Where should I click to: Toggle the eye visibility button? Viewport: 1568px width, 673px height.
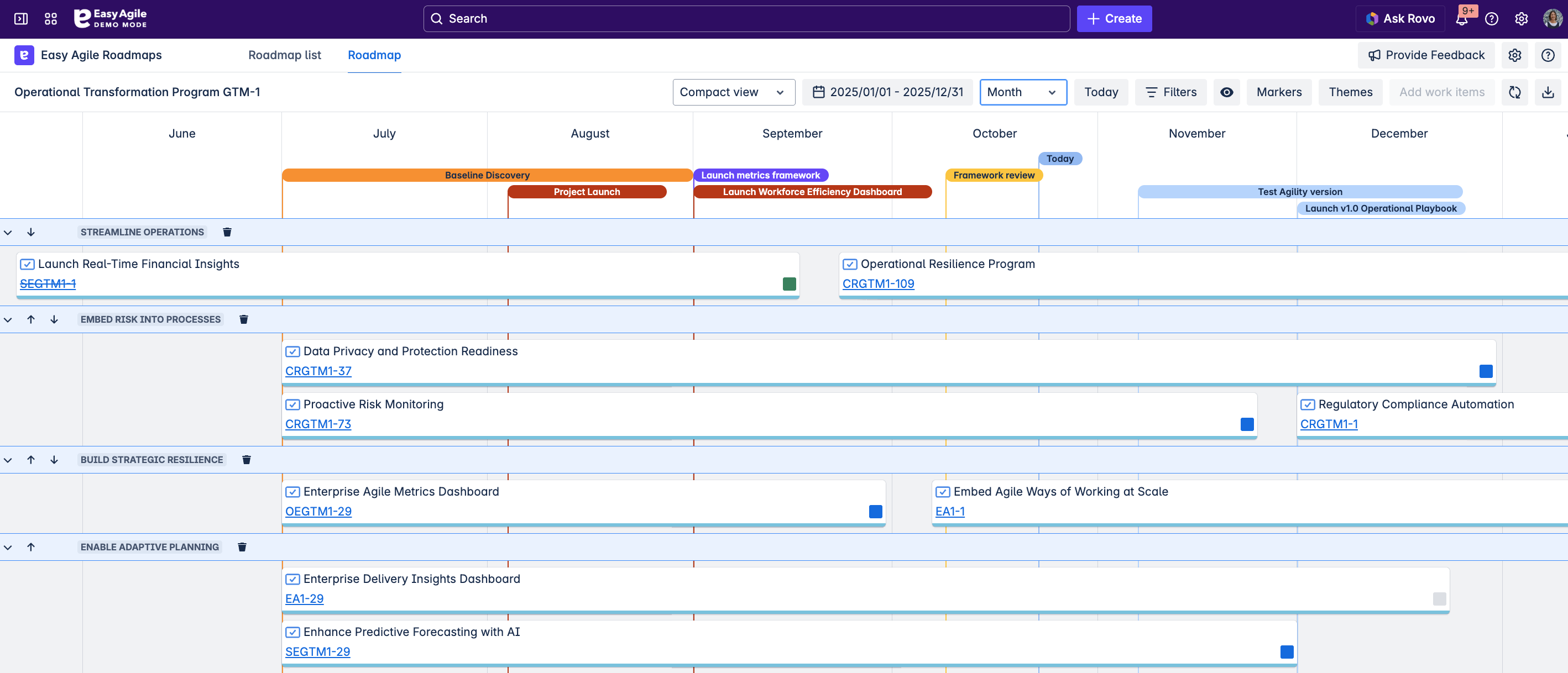pos(1226,92)
